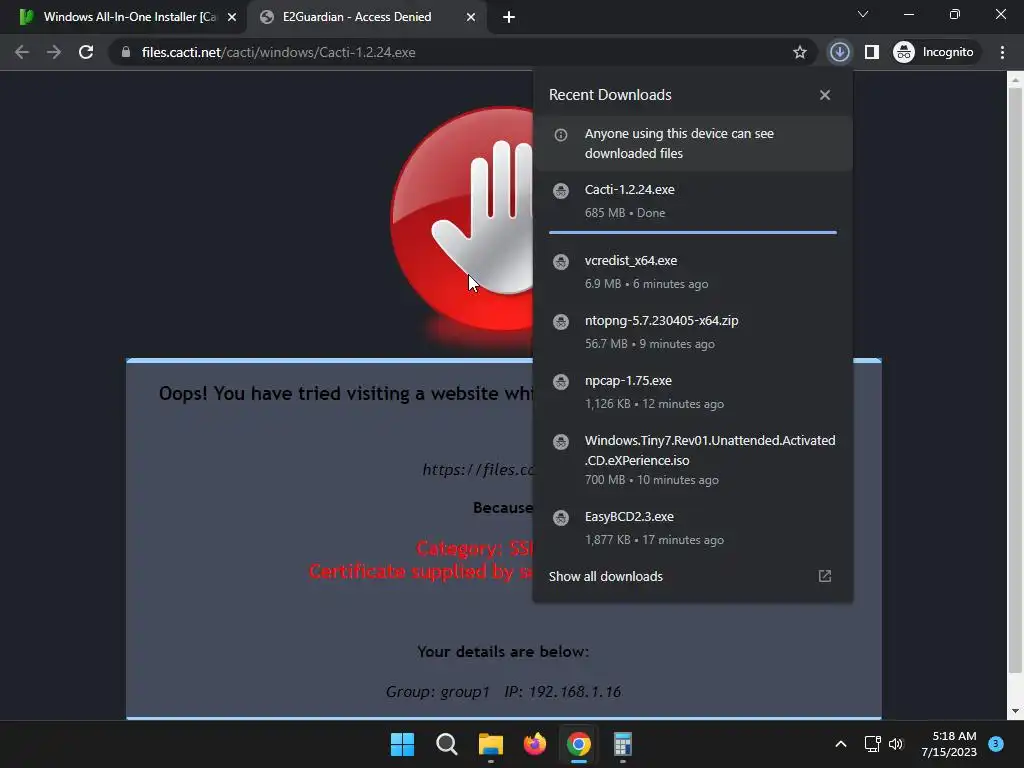
Task: Open npcap-1.75.exe download
Action: pos(693,392)
